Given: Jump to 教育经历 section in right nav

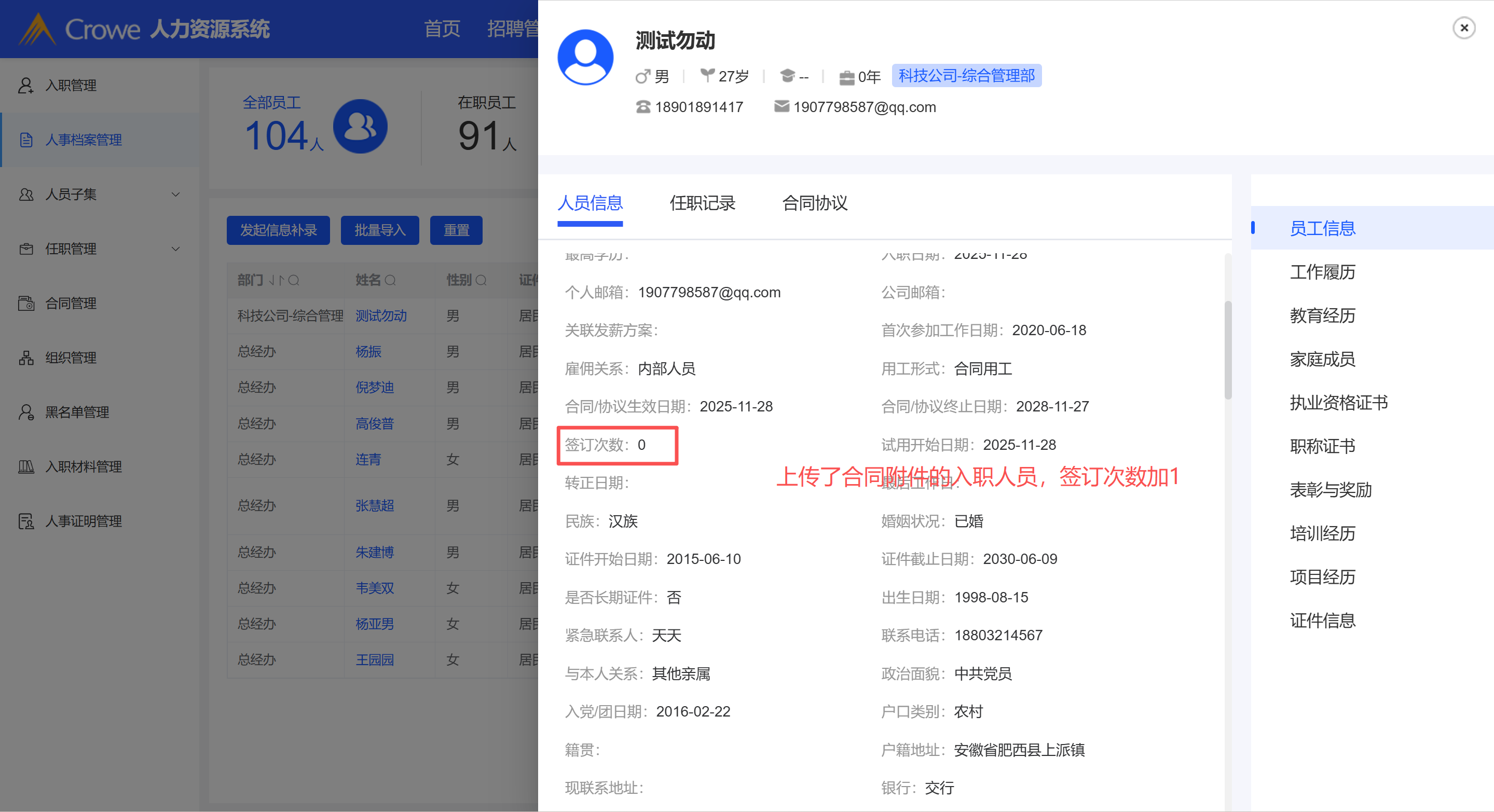Looking at the screenshot, I should (1322, 315).
